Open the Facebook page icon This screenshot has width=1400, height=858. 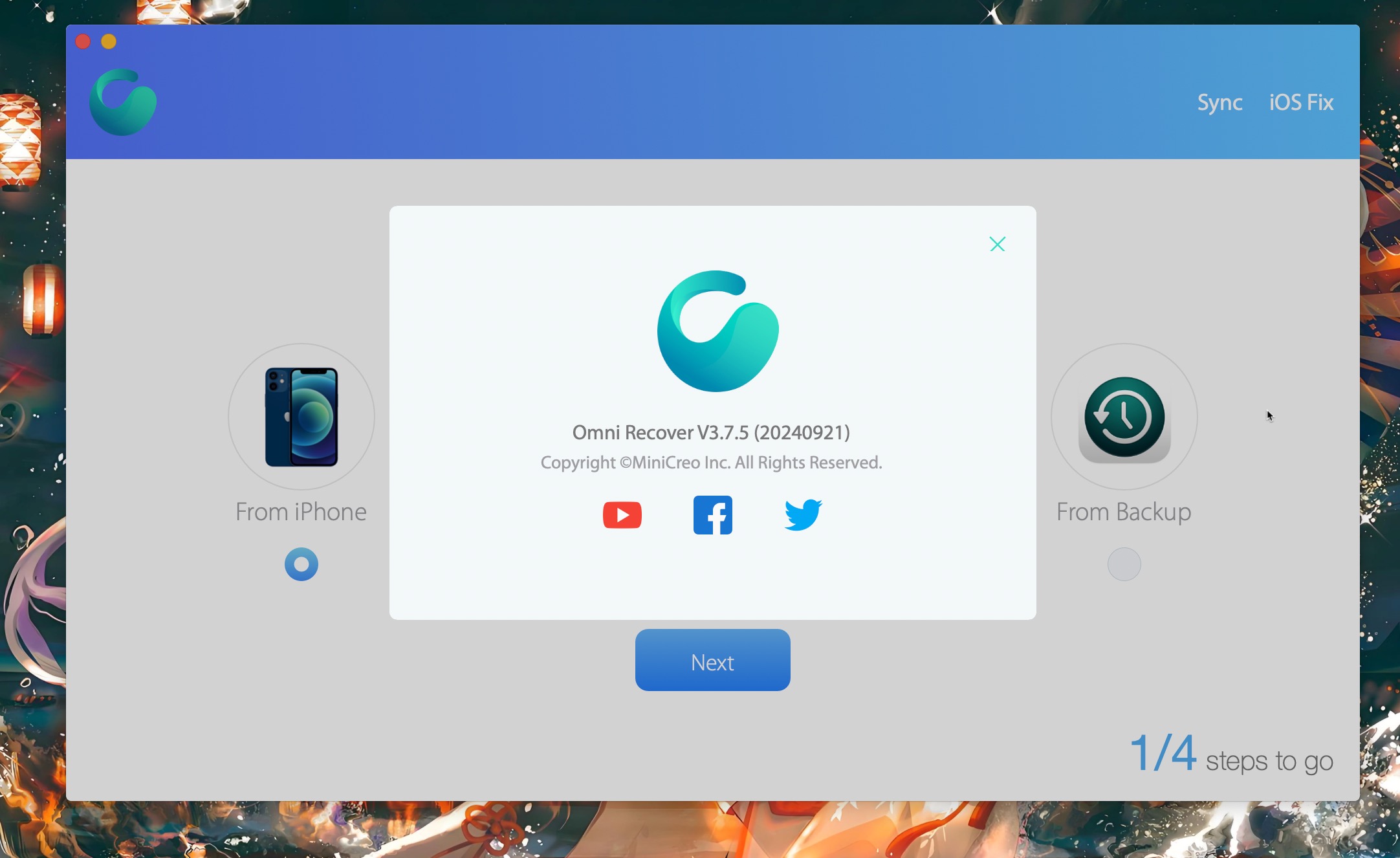[712, 515]
